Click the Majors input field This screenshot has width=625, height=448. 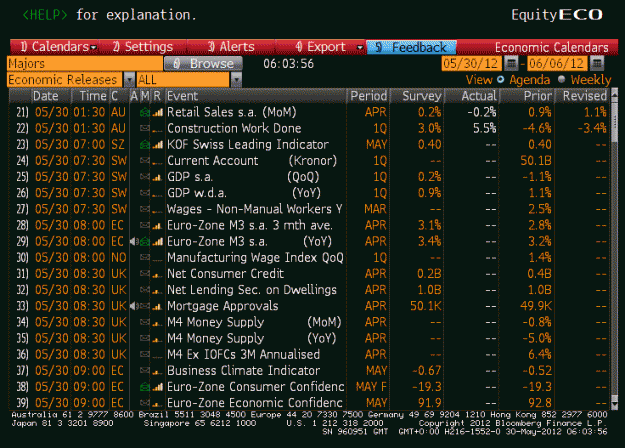tap(85, 64)
